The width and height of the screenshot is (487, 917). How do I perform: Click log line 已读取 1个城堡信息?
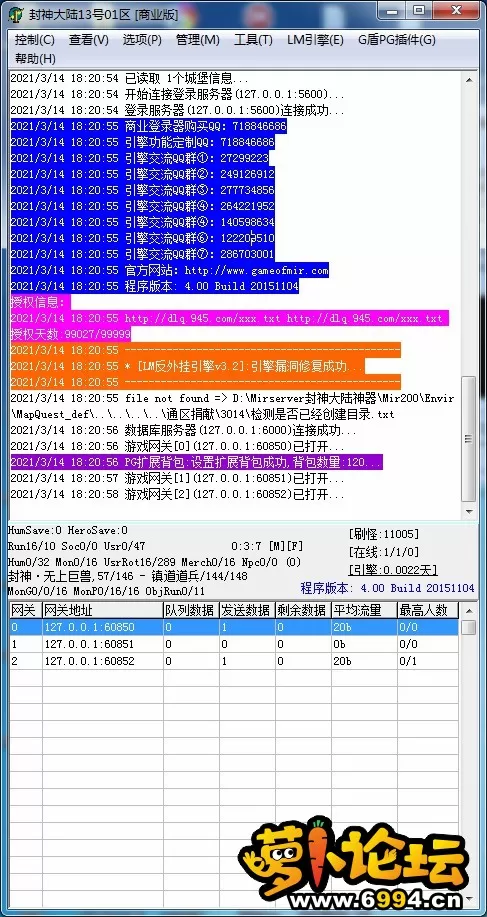click(x=129, y=78)
